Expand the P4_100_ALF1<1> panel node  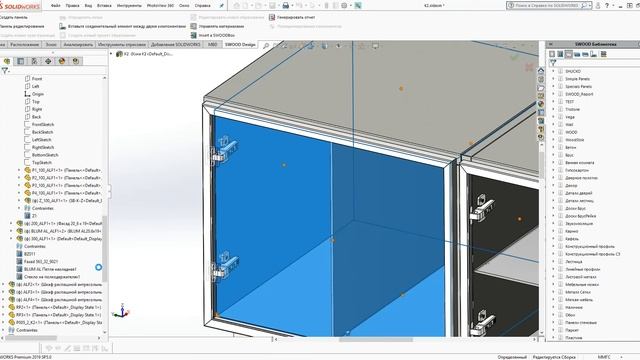point(19,193)
